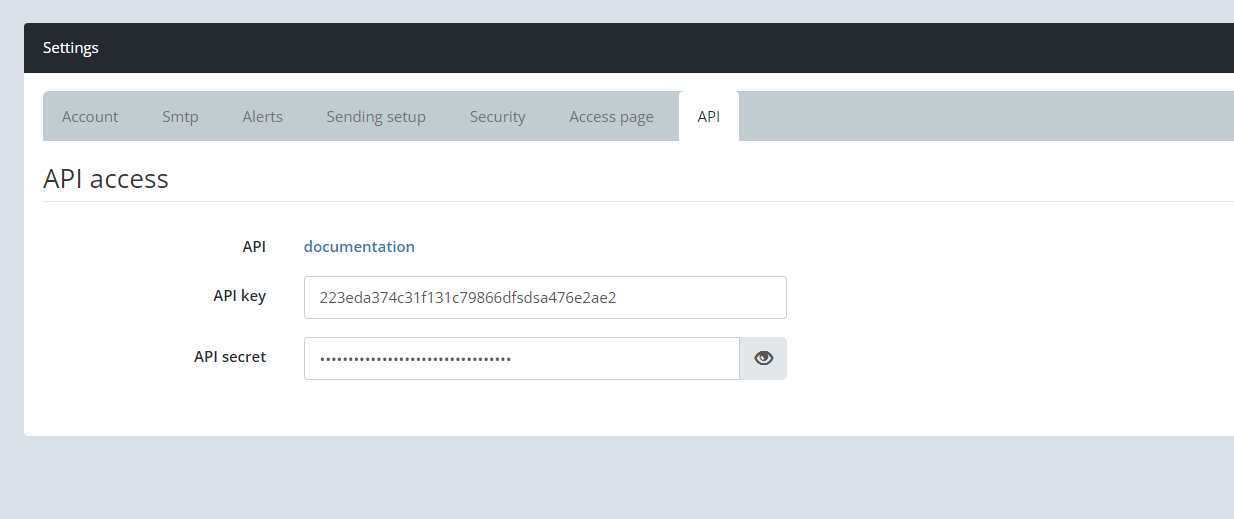Focus the API key text field

pyautogui.click(x=545, y=297)
